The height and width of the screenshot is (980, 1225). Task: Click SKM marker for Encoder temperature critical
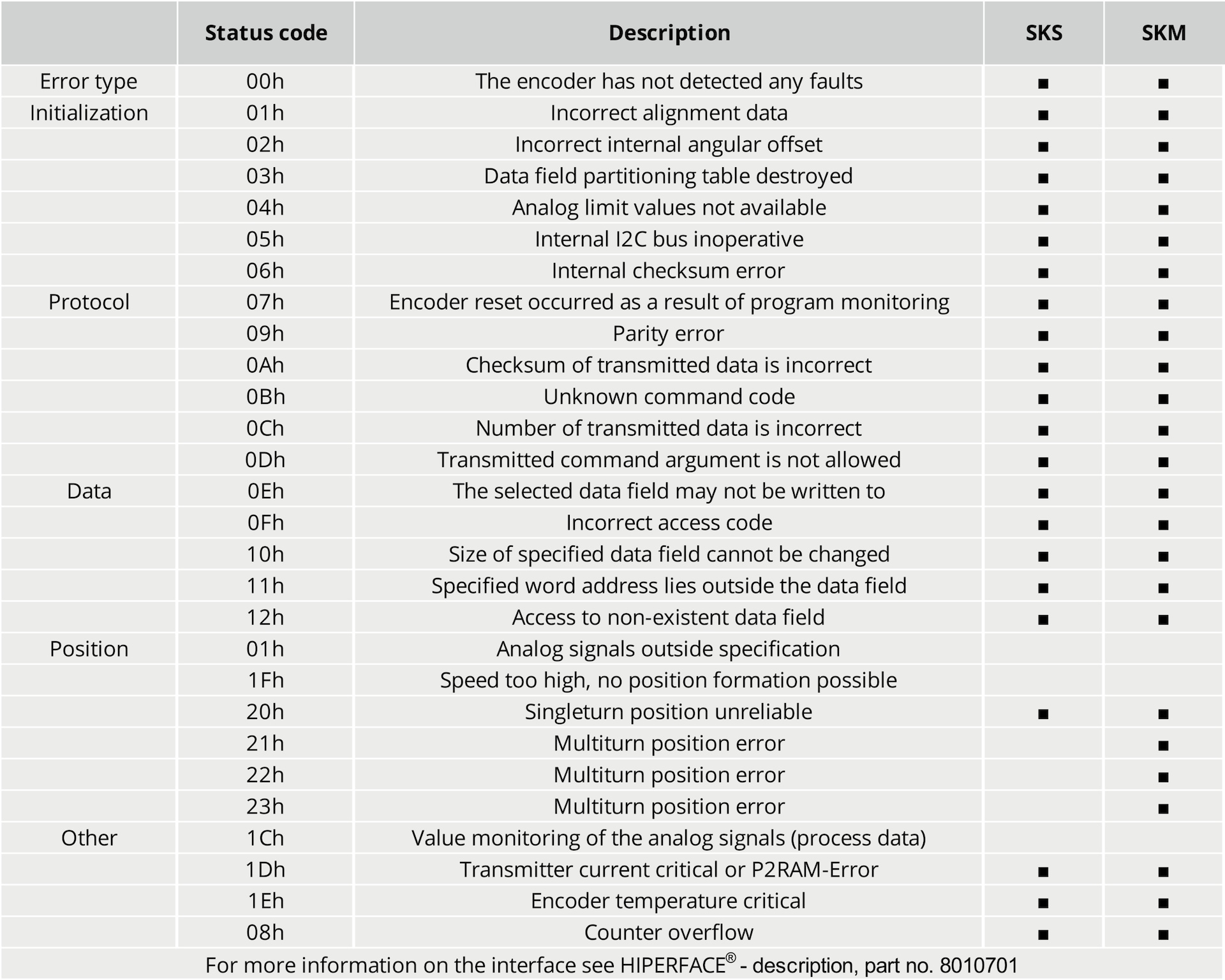[x=1163, y=903]
